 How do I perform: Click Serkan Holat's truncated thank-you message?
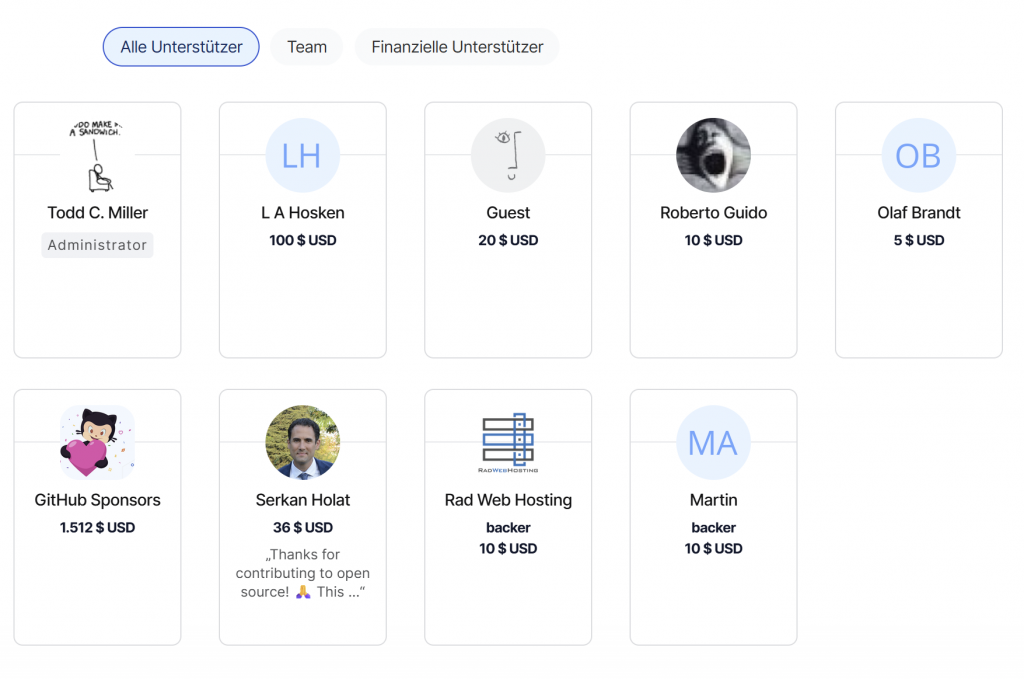pos(302,573)
